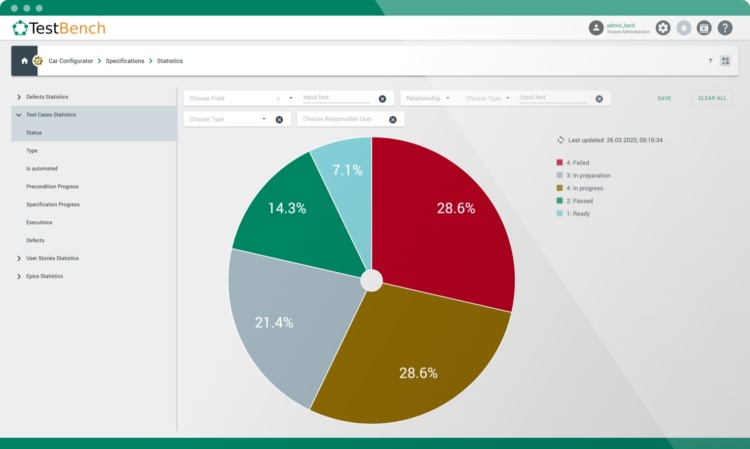
Task: Expand Epics Statistics node
Action: (19, 276)
